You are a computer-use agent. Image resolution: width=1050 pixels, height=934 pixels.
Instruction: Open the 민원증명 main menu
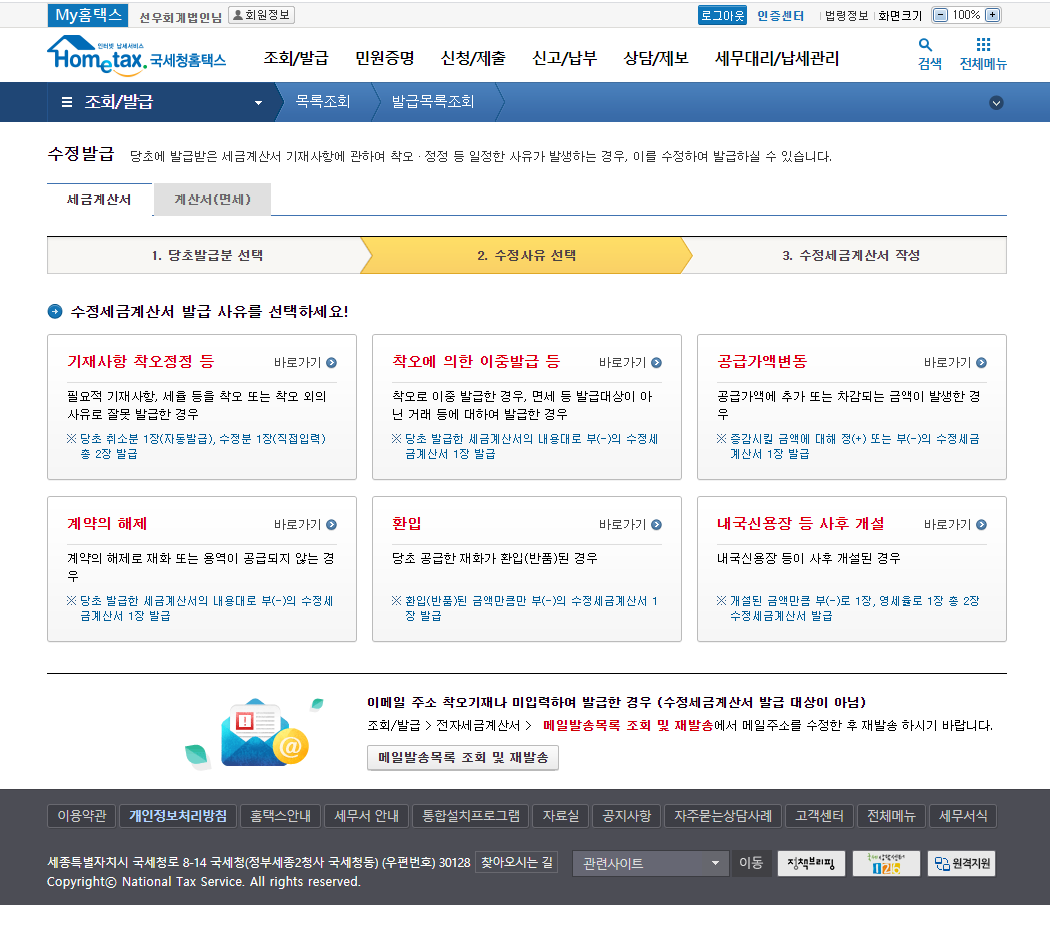click(x=384, y=58)
